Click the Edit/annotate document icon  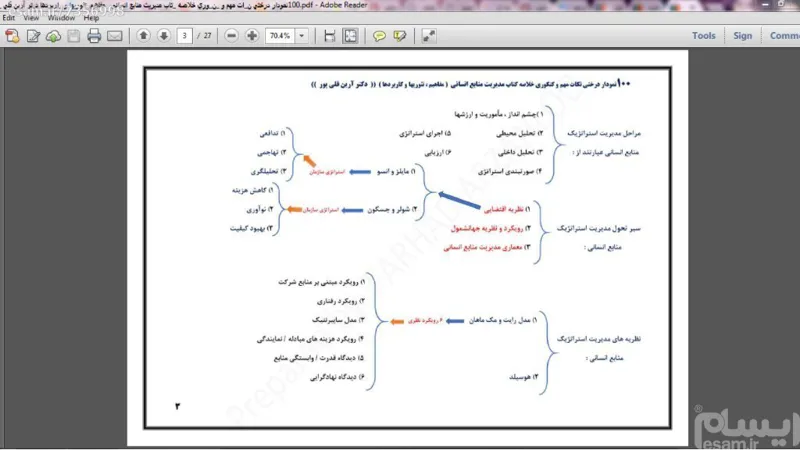click(x=33, y=36)
